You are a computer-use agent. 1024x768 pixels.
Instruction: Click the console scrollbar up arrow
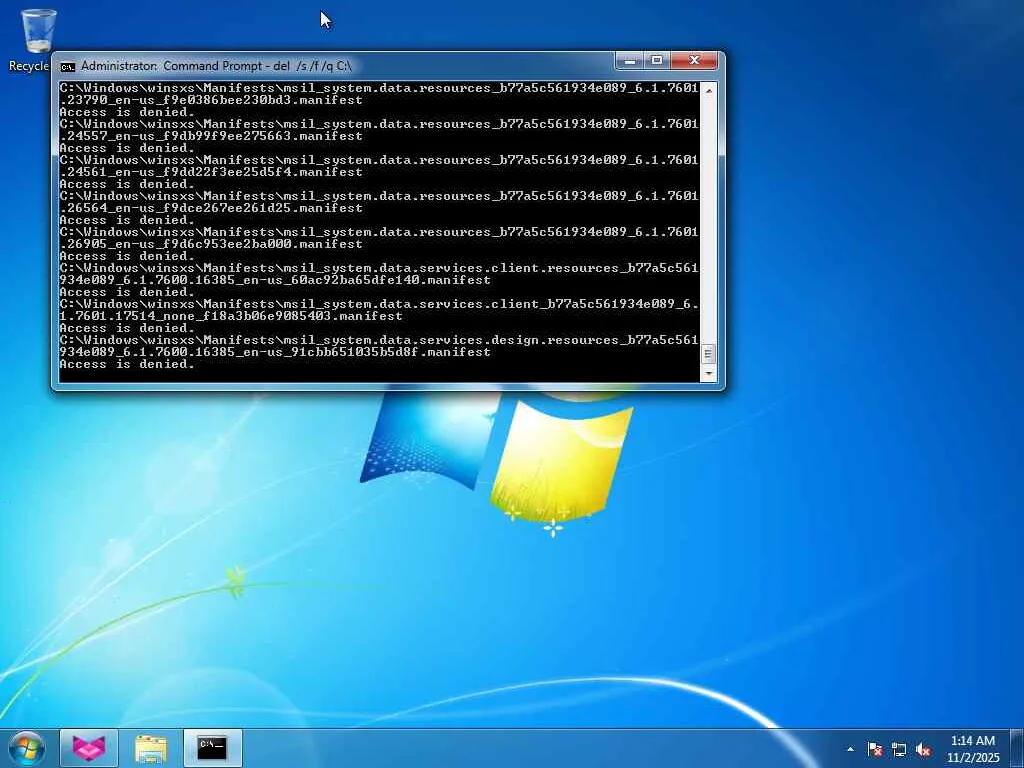(x=709, y=90)
